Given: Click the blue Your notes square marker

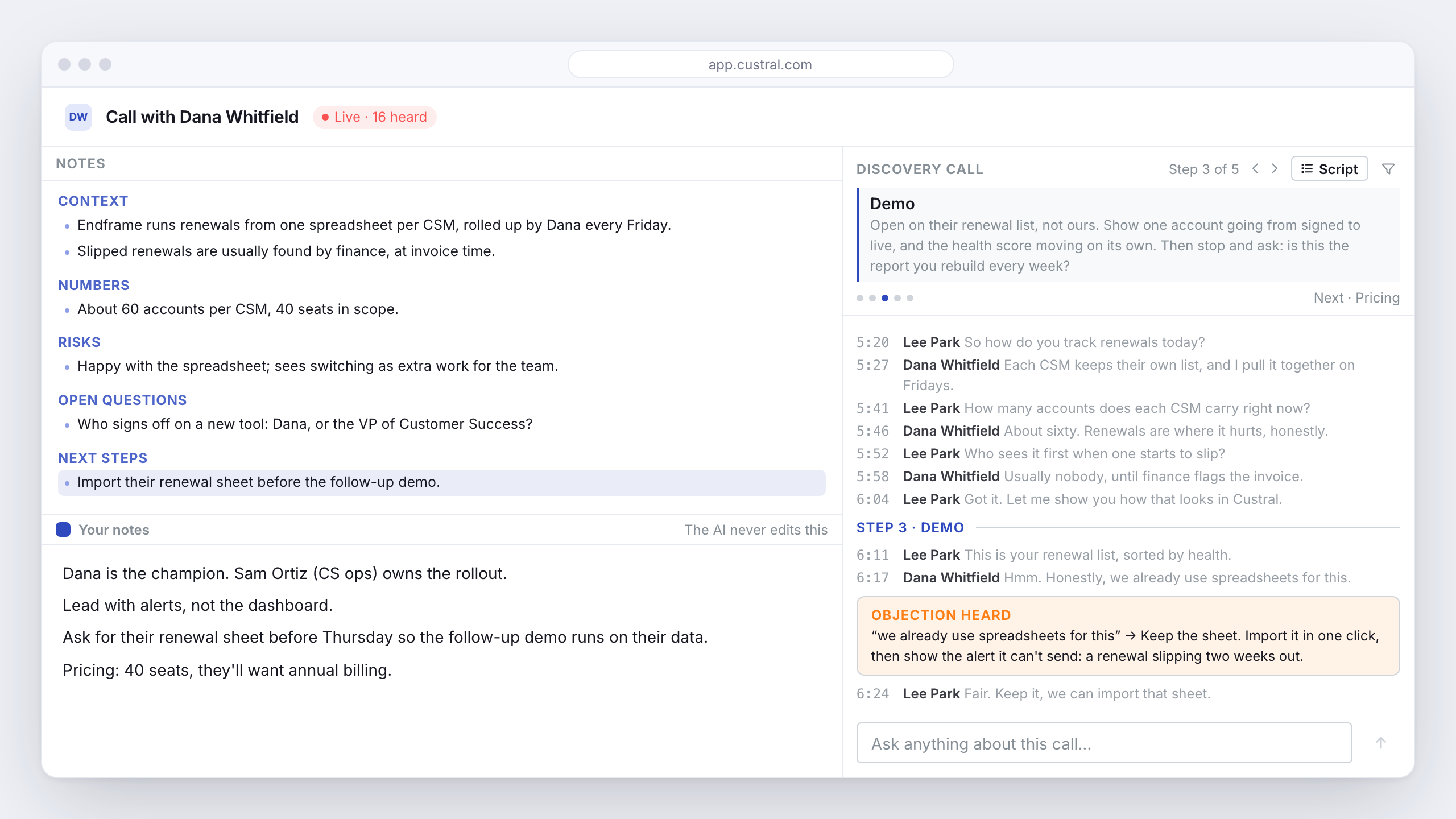Looking at the screenshot, I should (x=63, y=530).
